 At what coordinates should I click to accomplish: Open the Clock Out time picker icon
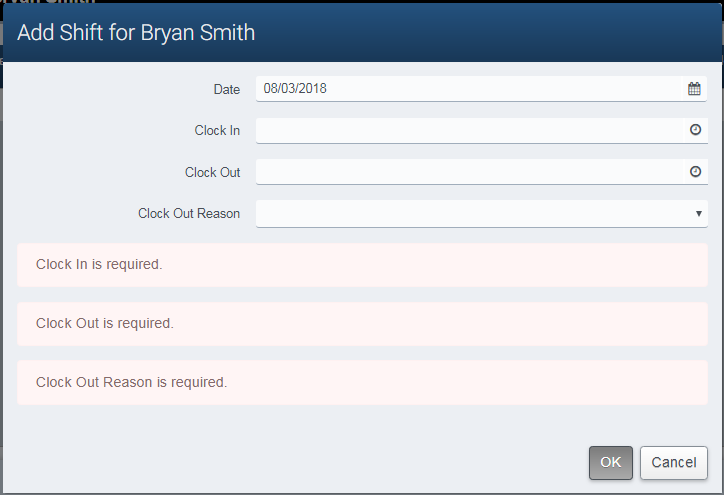695,172
